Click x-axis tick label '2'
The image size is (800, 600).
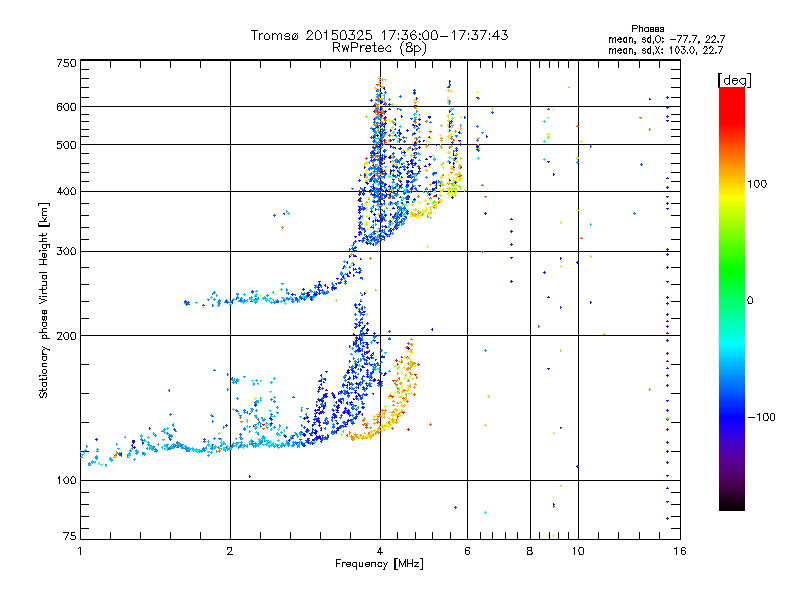(230, 551)
